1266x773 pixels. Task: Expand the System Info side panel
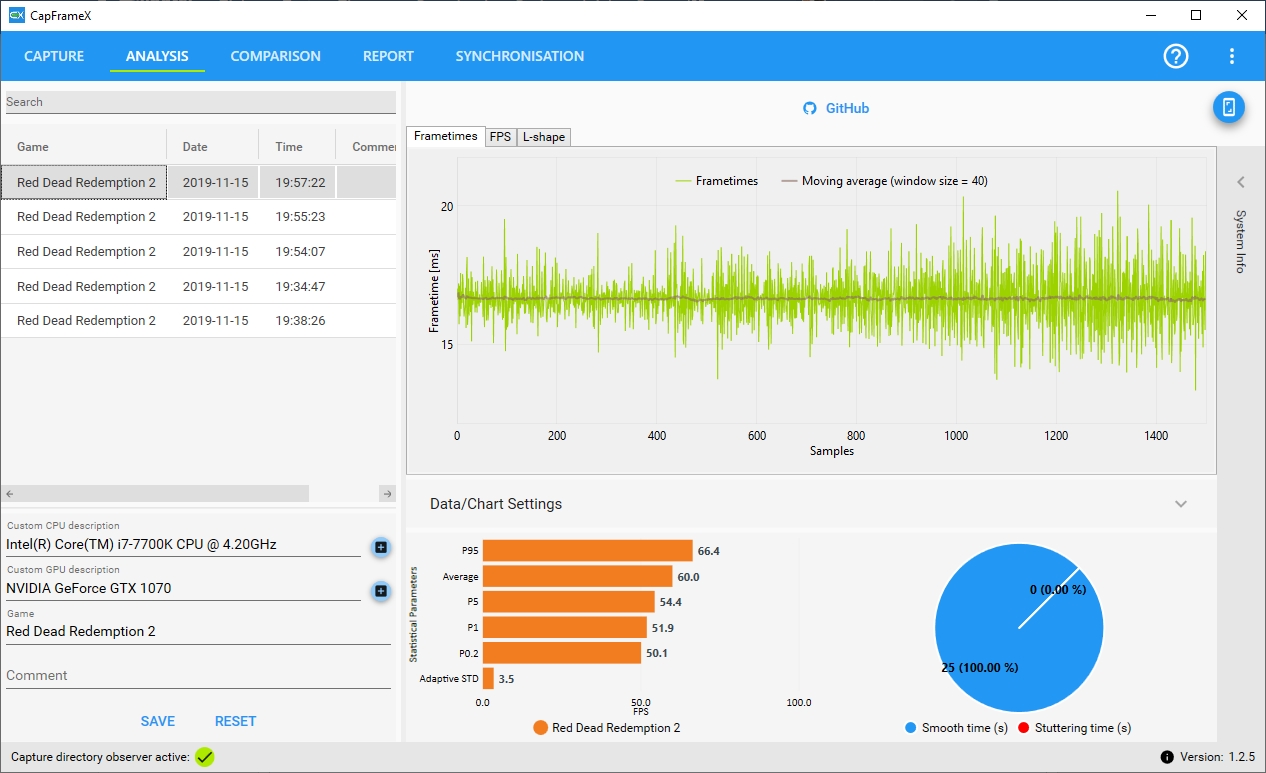(1241, 182)
